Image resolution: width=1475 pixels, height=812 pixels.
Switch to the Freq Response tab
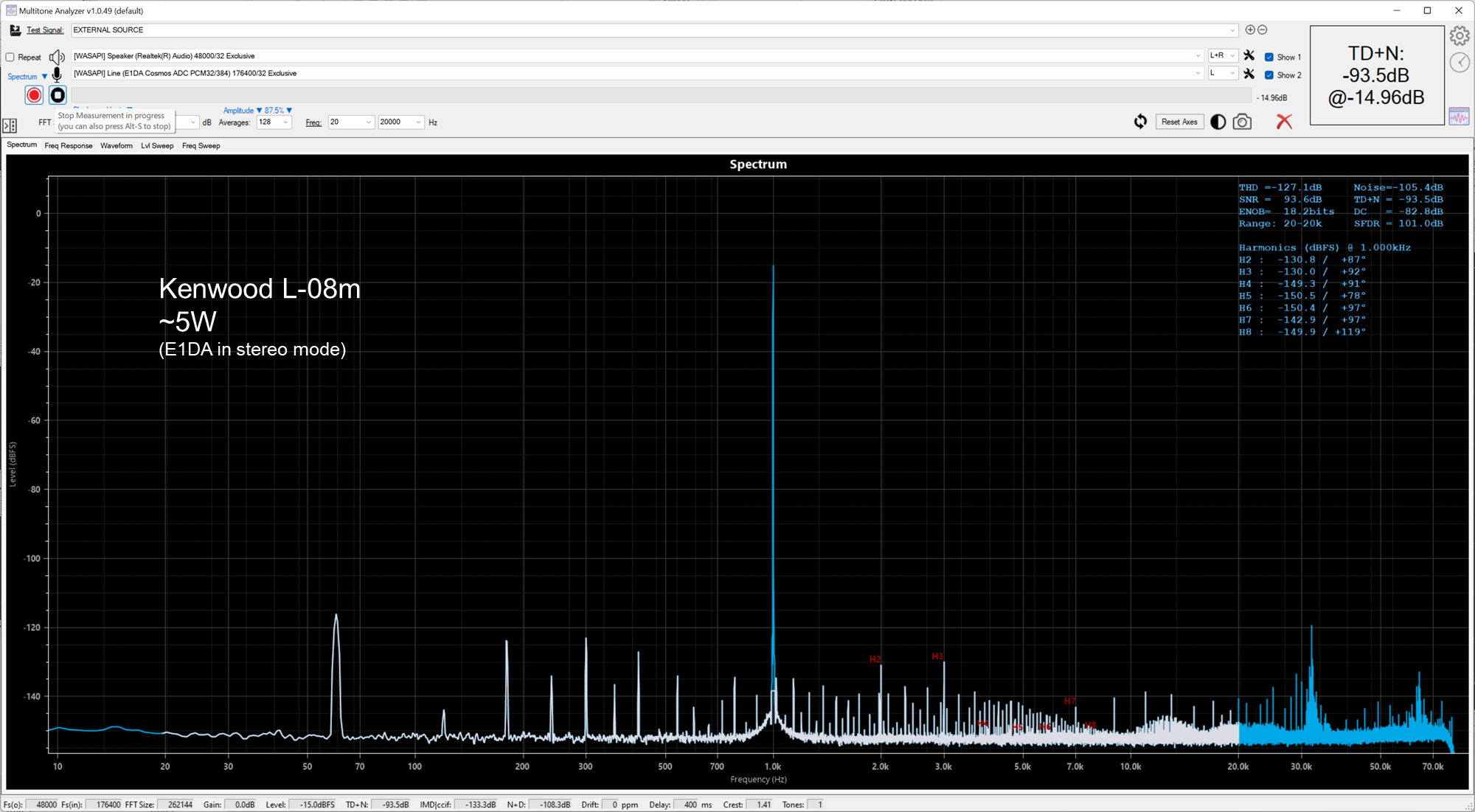[x=69, y=146]
